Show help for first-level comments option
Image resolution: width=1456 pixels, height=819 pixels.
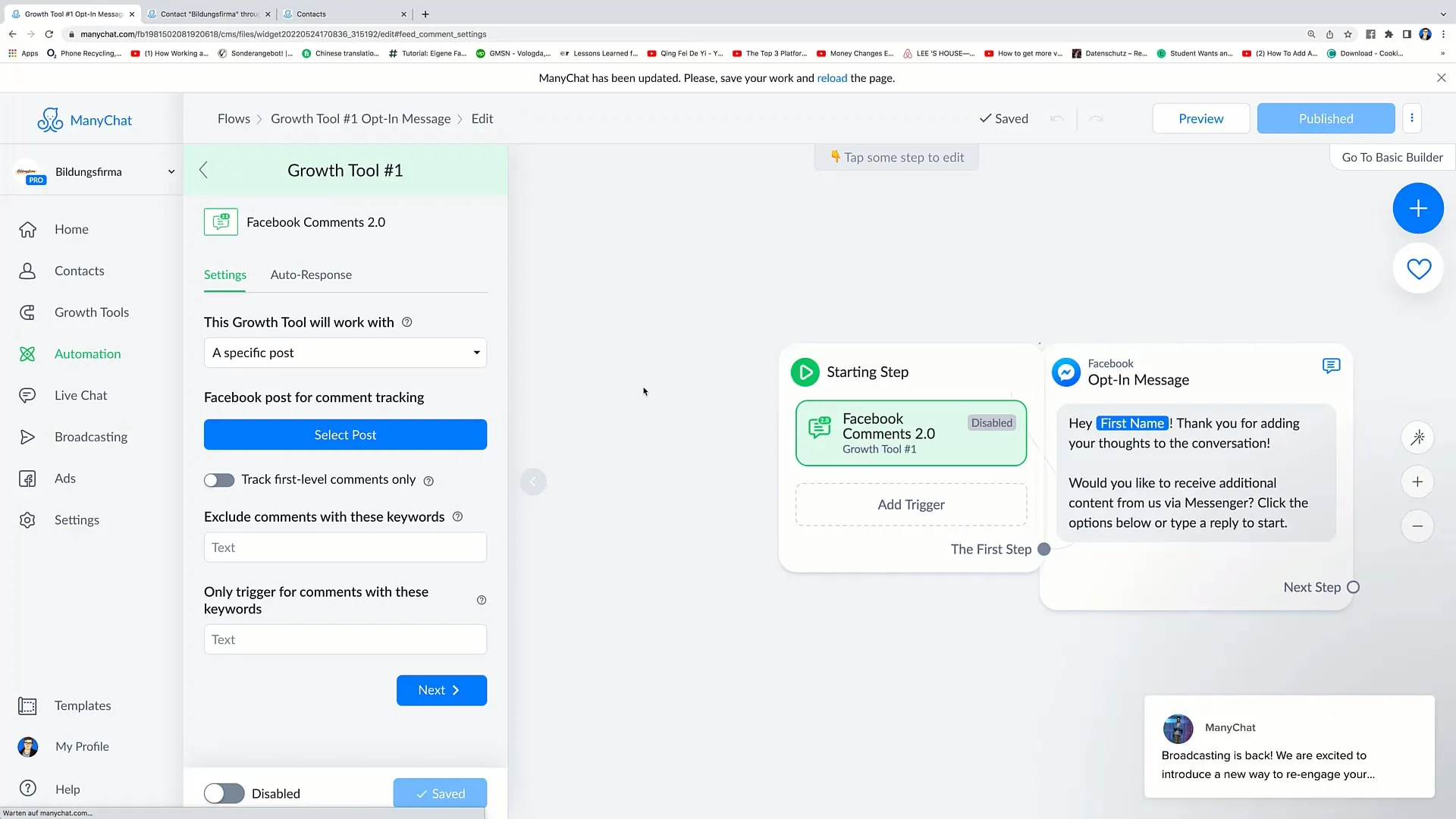click(x=428, y=481)
